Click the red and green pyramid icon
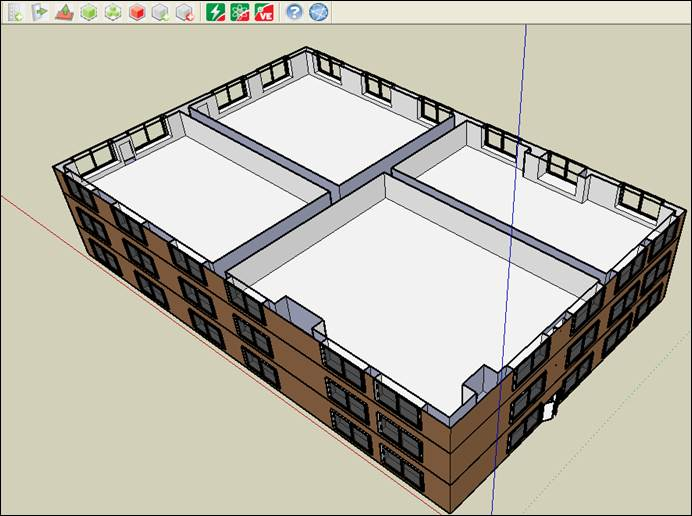Viewport: 692px width, 516px height. point(64,13)
